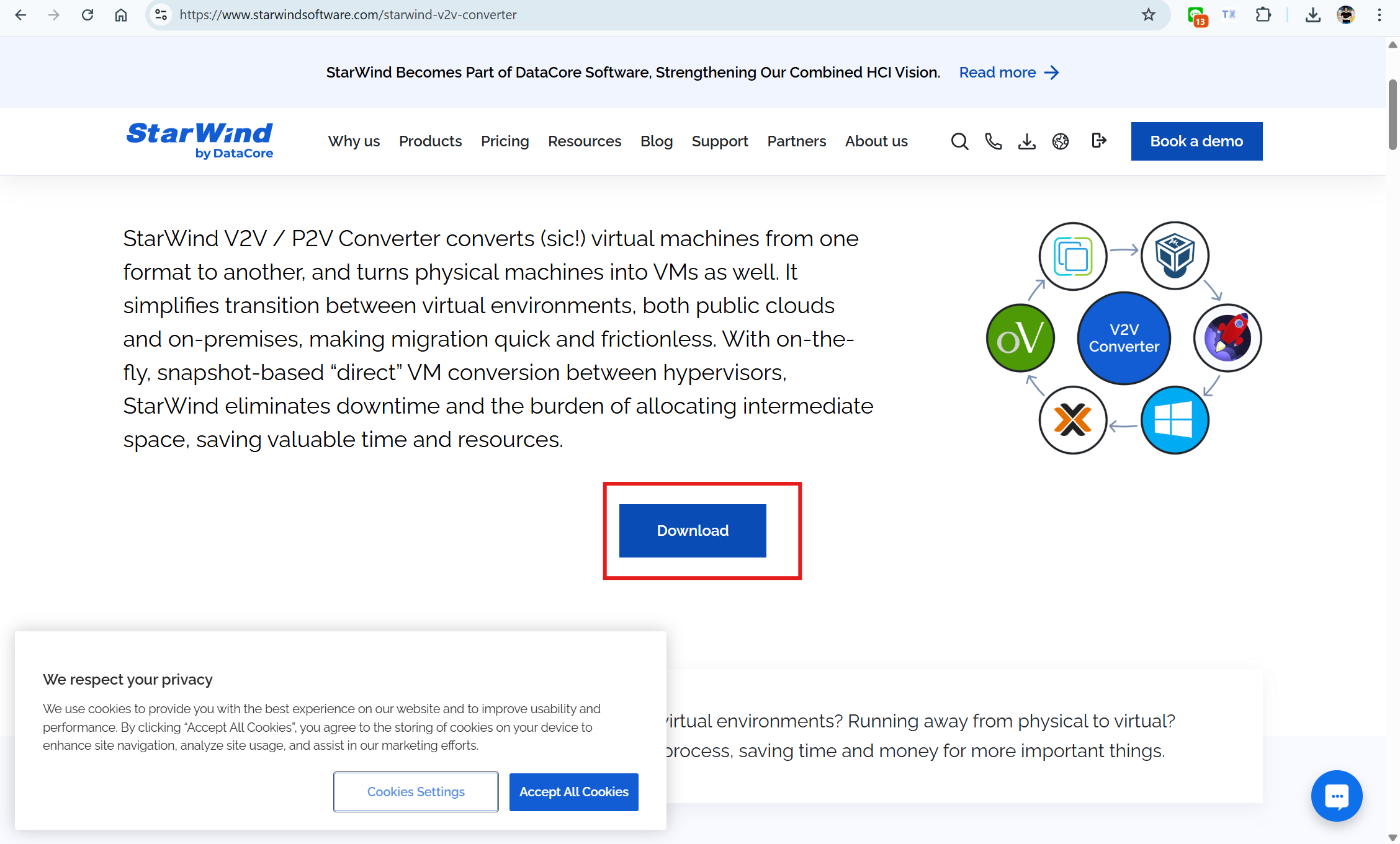Open the Pricing menu item
This screenshot has width=1400, height=844.
[505, 141]
